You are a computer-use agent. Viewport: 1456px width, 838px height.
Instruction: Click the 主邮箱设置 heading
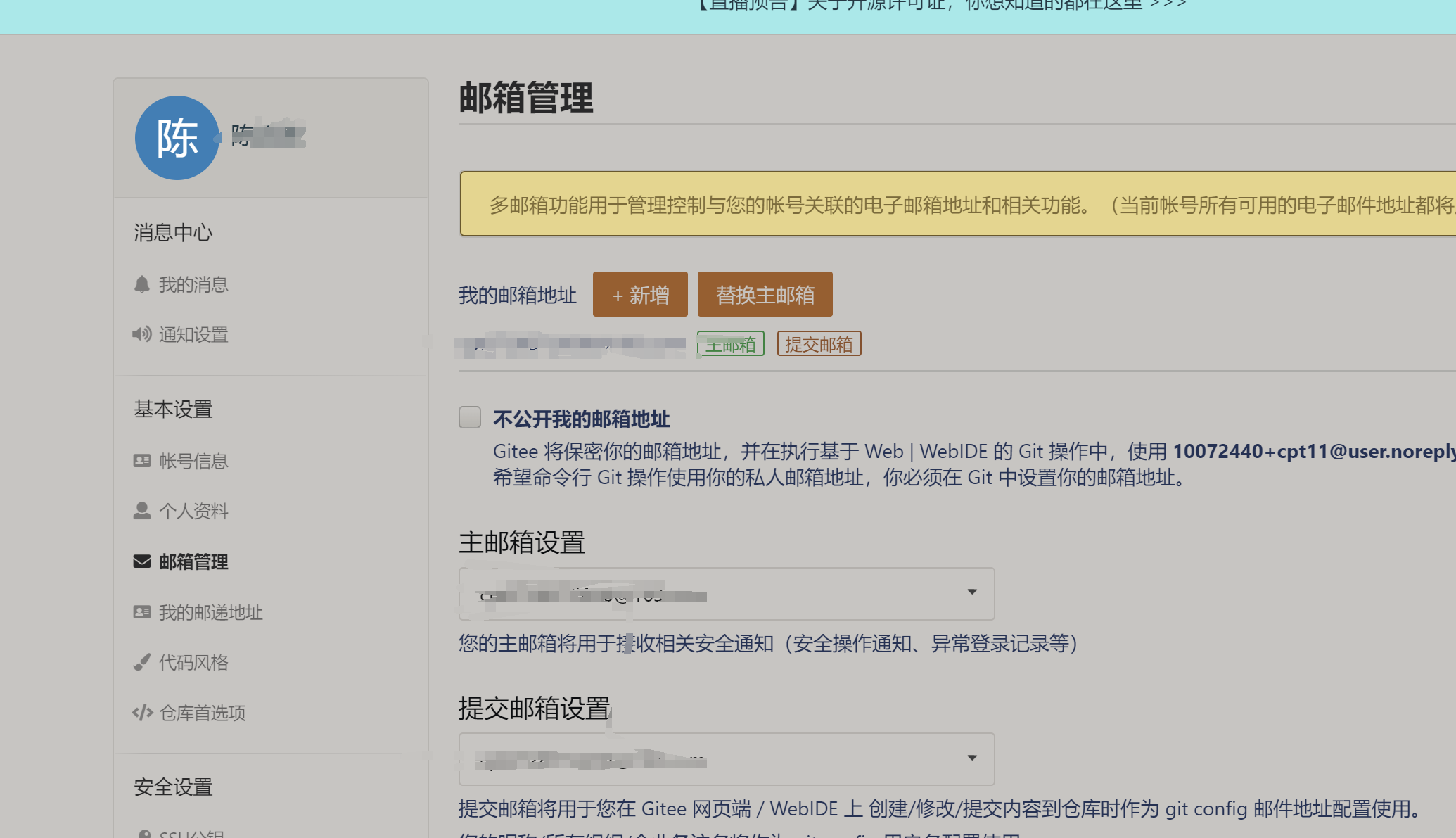tap(522, 542)
